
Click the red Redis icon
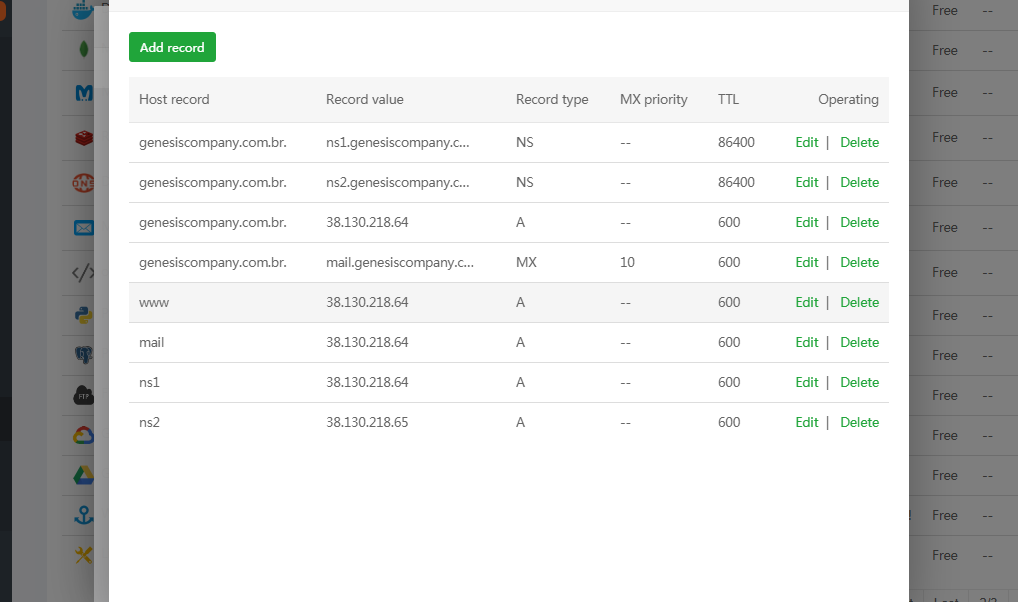(84, 138)
